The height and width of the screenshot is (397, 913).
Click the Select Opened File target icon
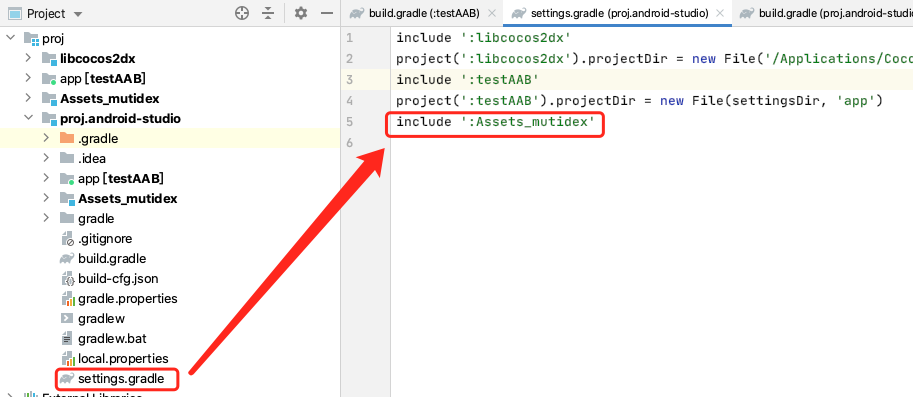[242, 13]
